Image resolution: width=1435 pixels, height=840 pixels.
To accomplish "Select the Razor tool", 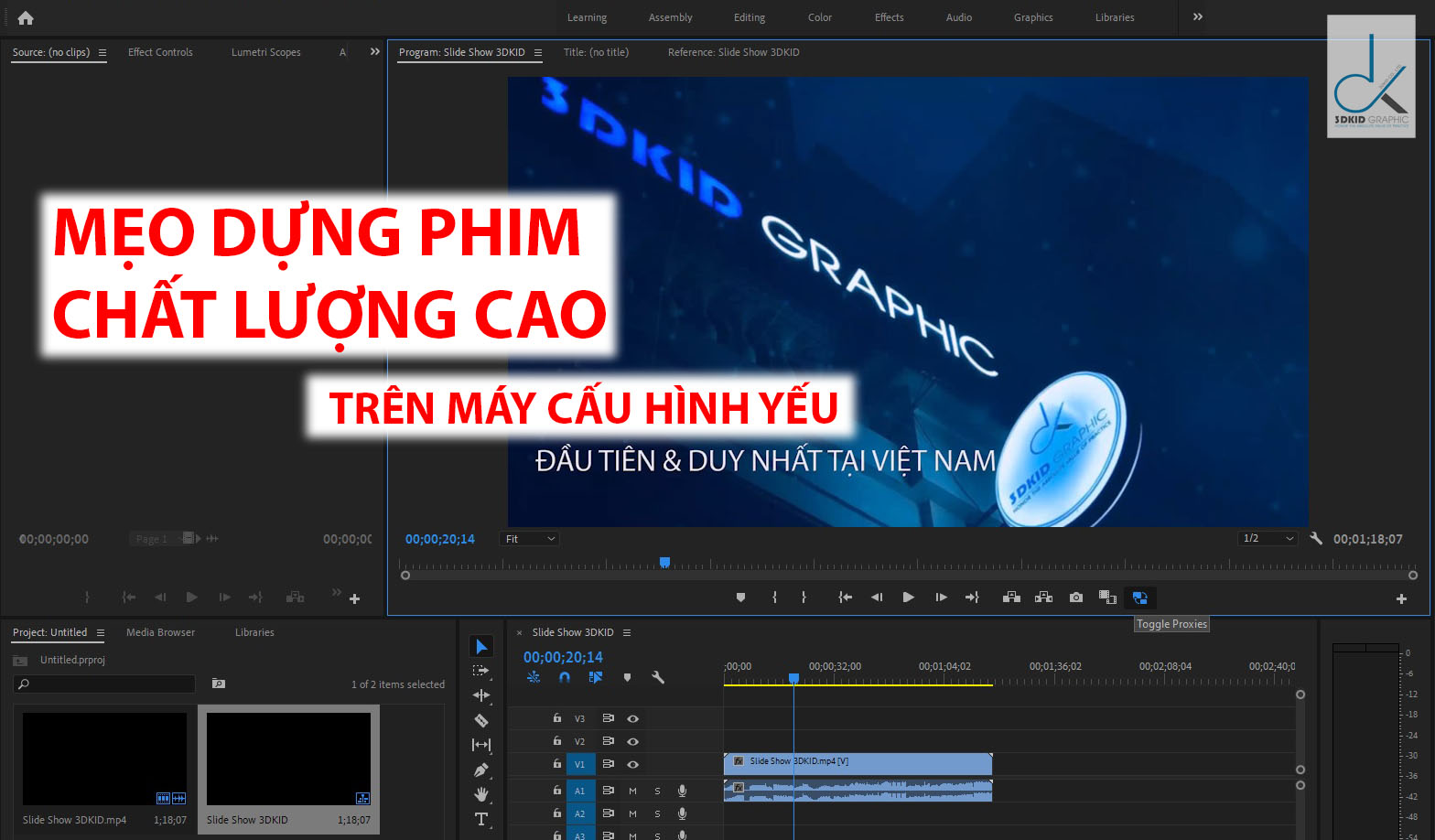I will coord(481,720).
